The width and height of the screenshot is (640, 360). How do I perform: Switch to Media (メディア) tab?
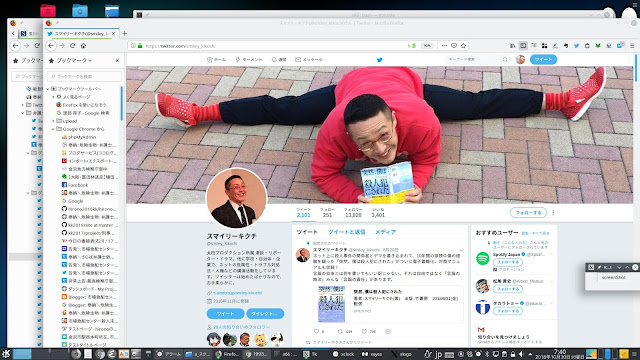[385, 232]
